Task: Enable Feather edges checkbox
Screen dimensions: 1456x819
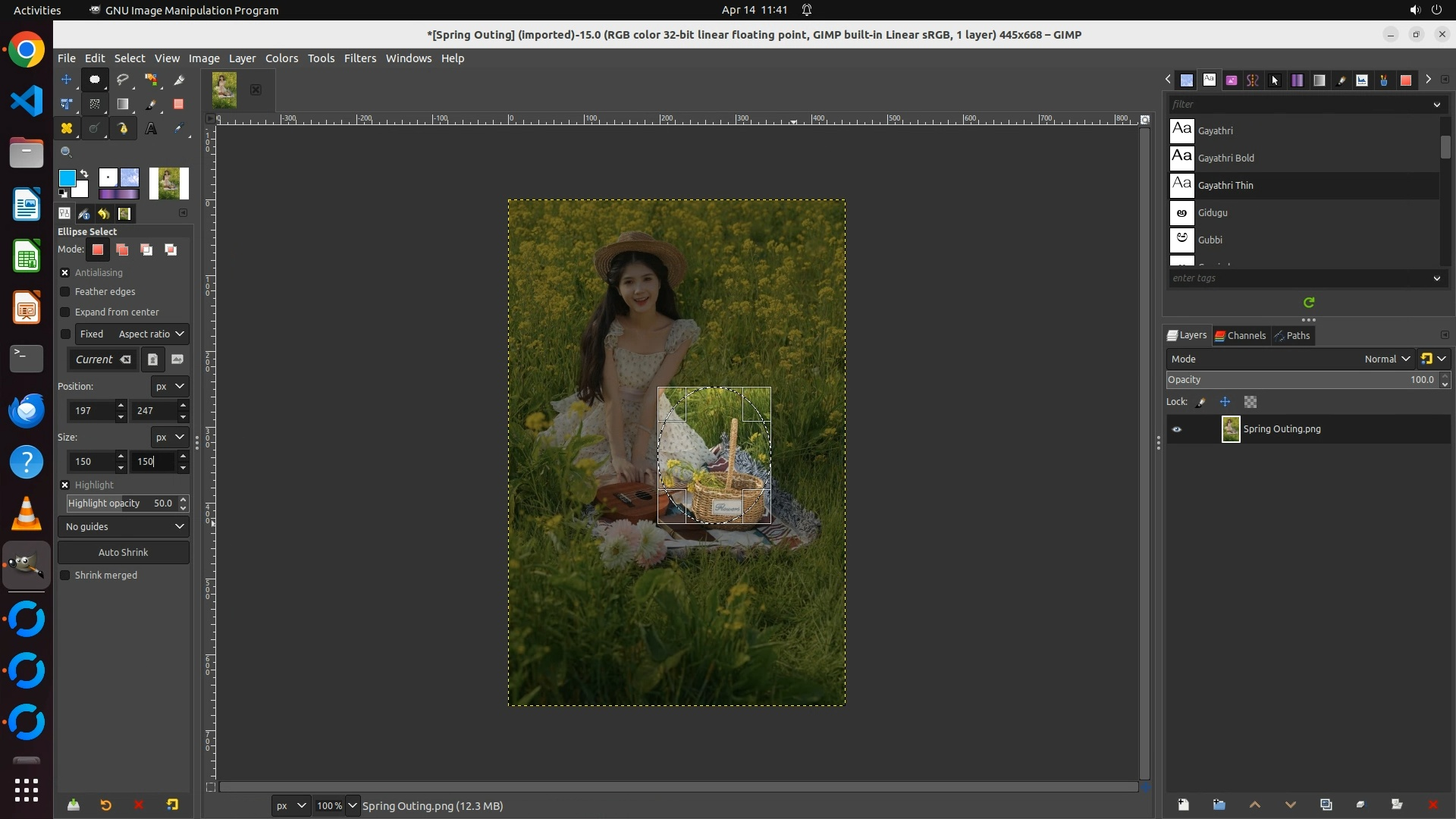Action: click(x=65, y=292)
